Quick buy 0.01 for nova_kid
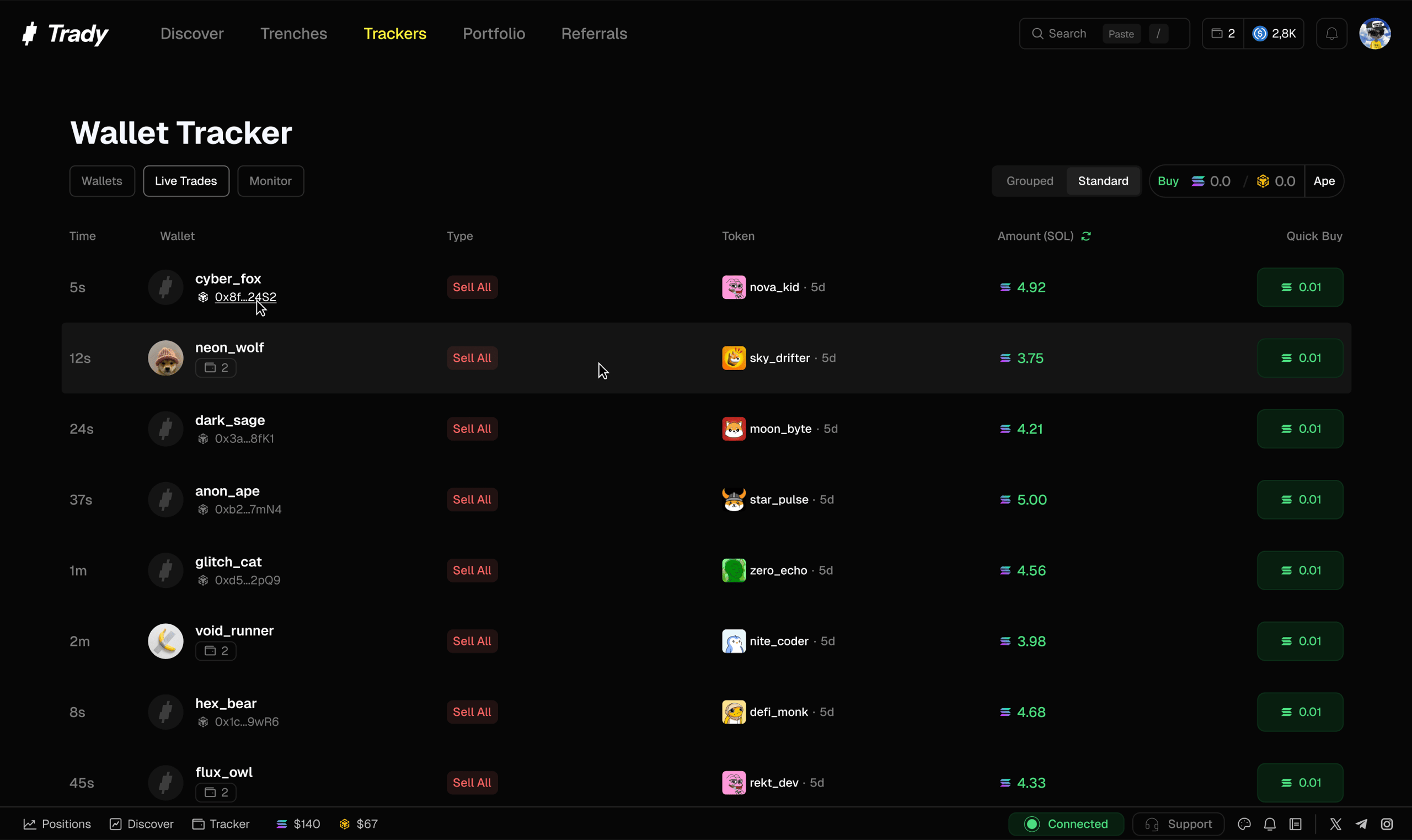The image size is (1412, 840). click(x=1299, y=287)
